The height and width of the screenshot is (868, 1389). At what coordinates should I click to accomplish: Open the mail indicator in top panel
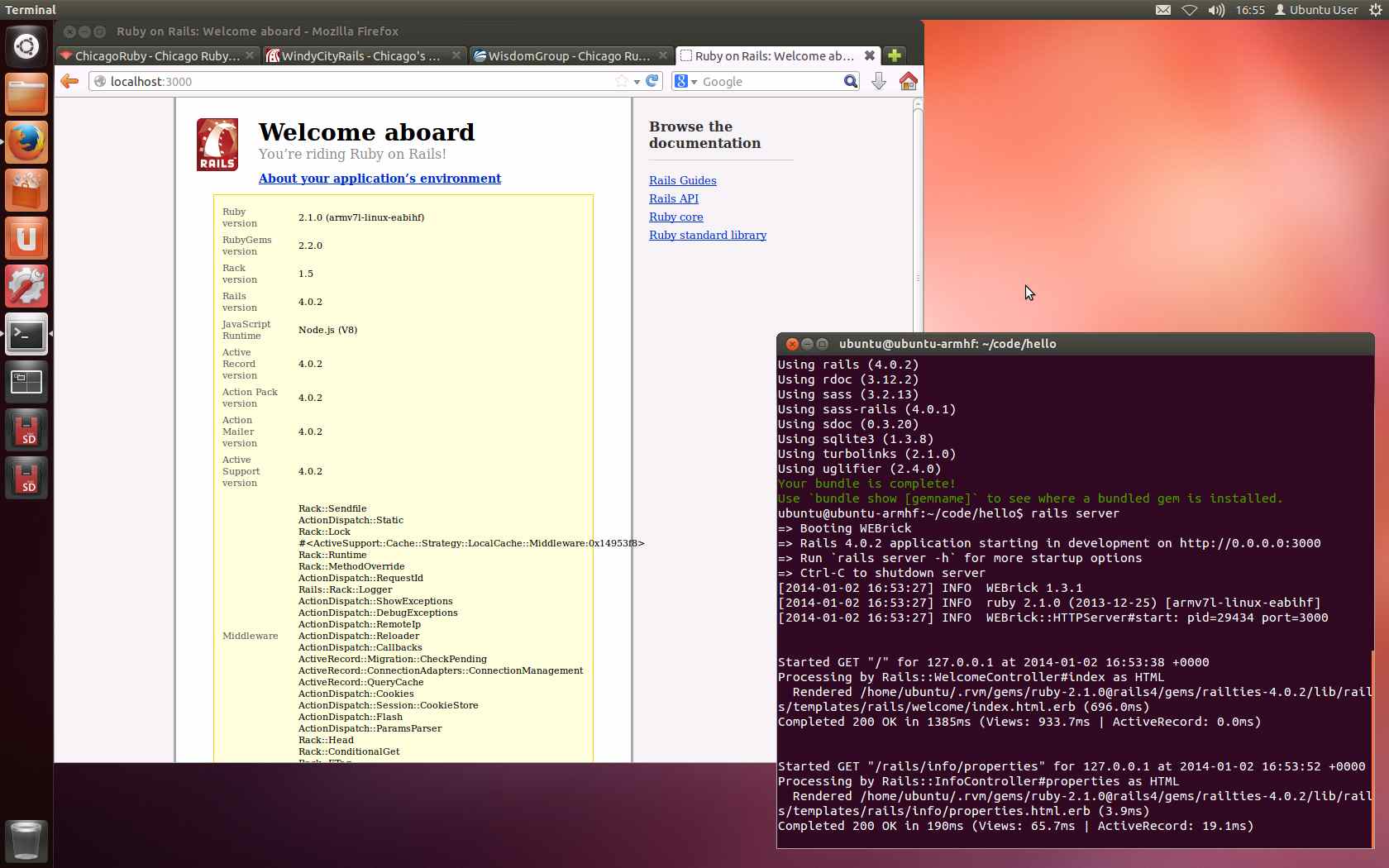point(1162,10)
